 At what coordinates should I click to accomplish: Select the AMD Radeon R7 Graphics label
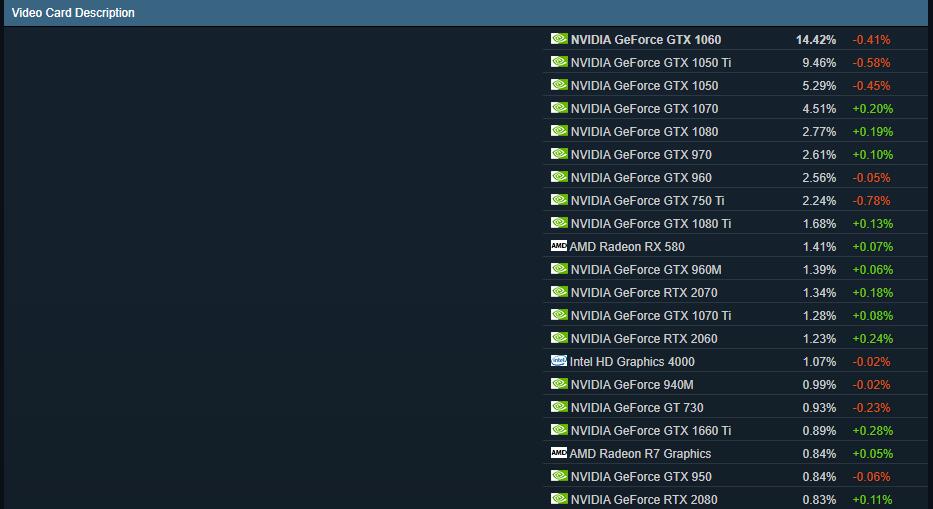coord(640,454)
